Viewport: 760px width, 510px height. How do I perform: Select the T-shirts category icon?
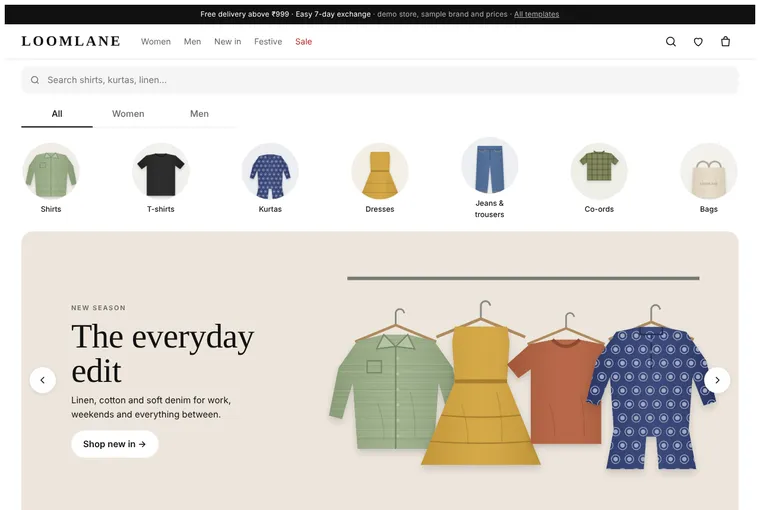160,171
